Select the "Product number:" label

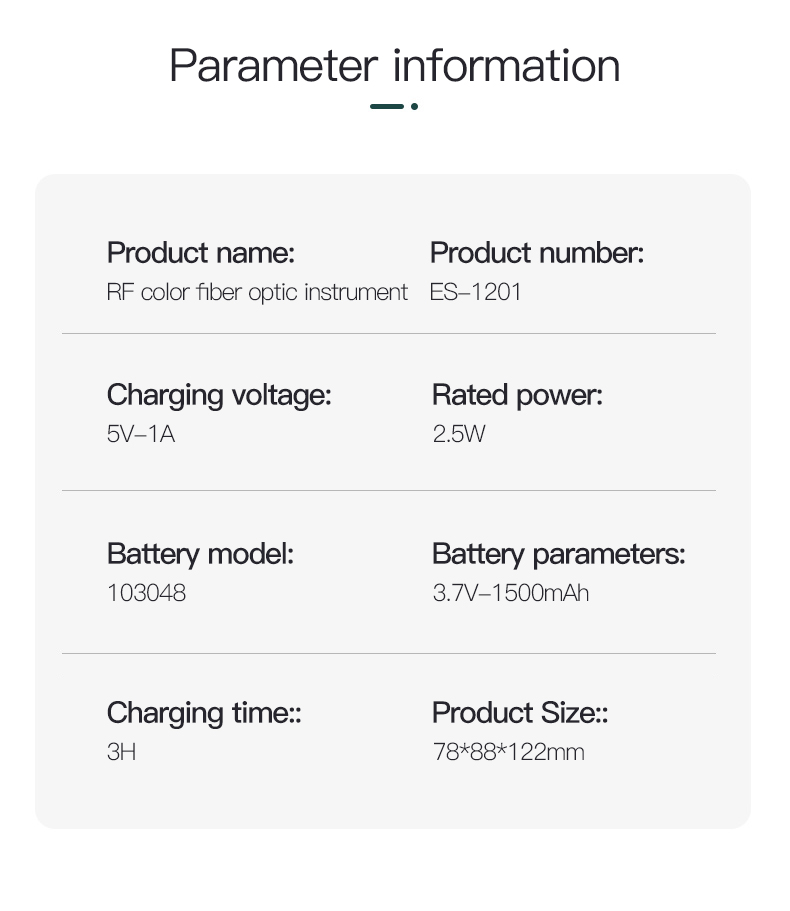tap(537, 253)
